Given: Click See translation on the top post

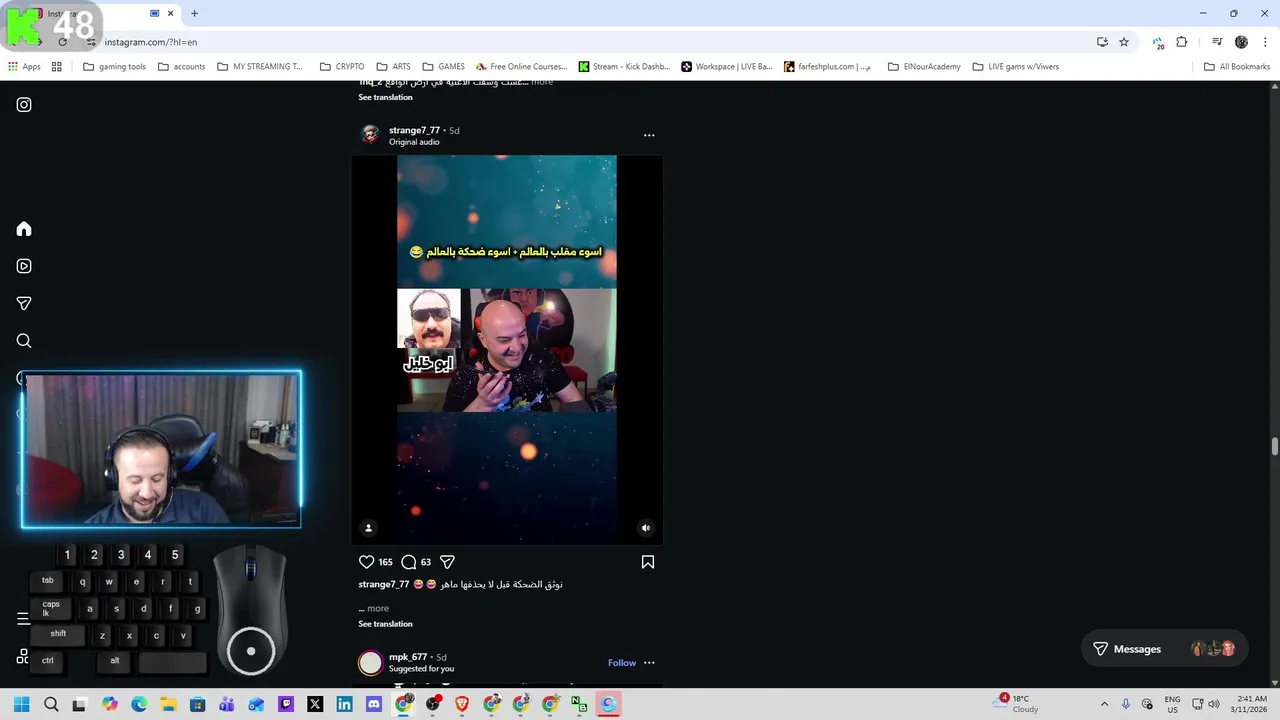Looking at the screenshot, I should [x=385, y=97].
